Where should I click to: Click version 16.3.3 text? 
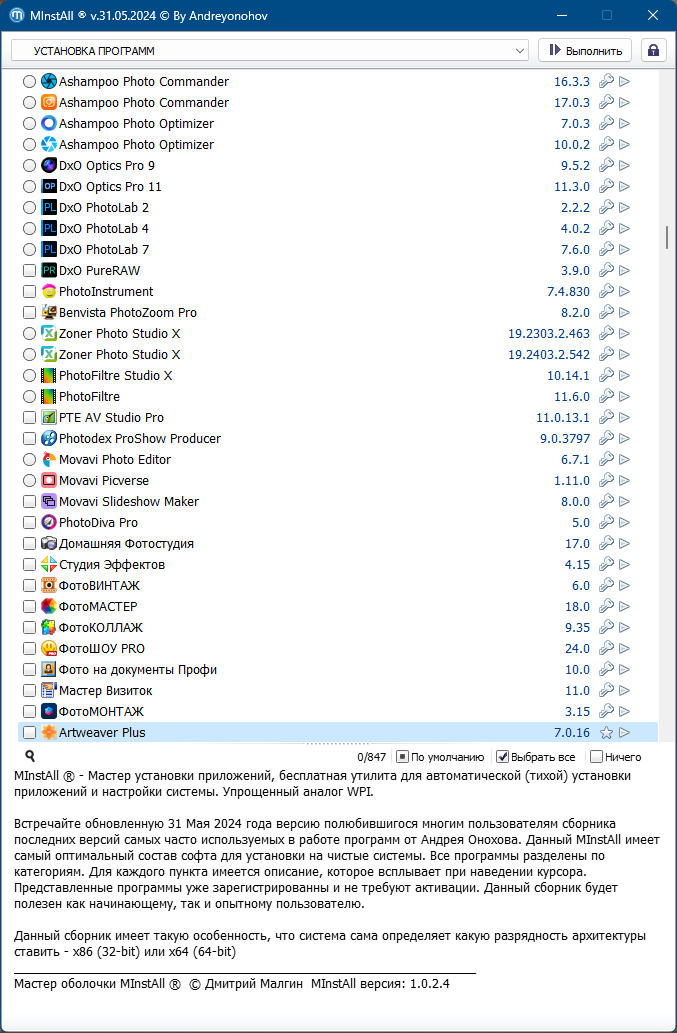[x=572, y=82]
